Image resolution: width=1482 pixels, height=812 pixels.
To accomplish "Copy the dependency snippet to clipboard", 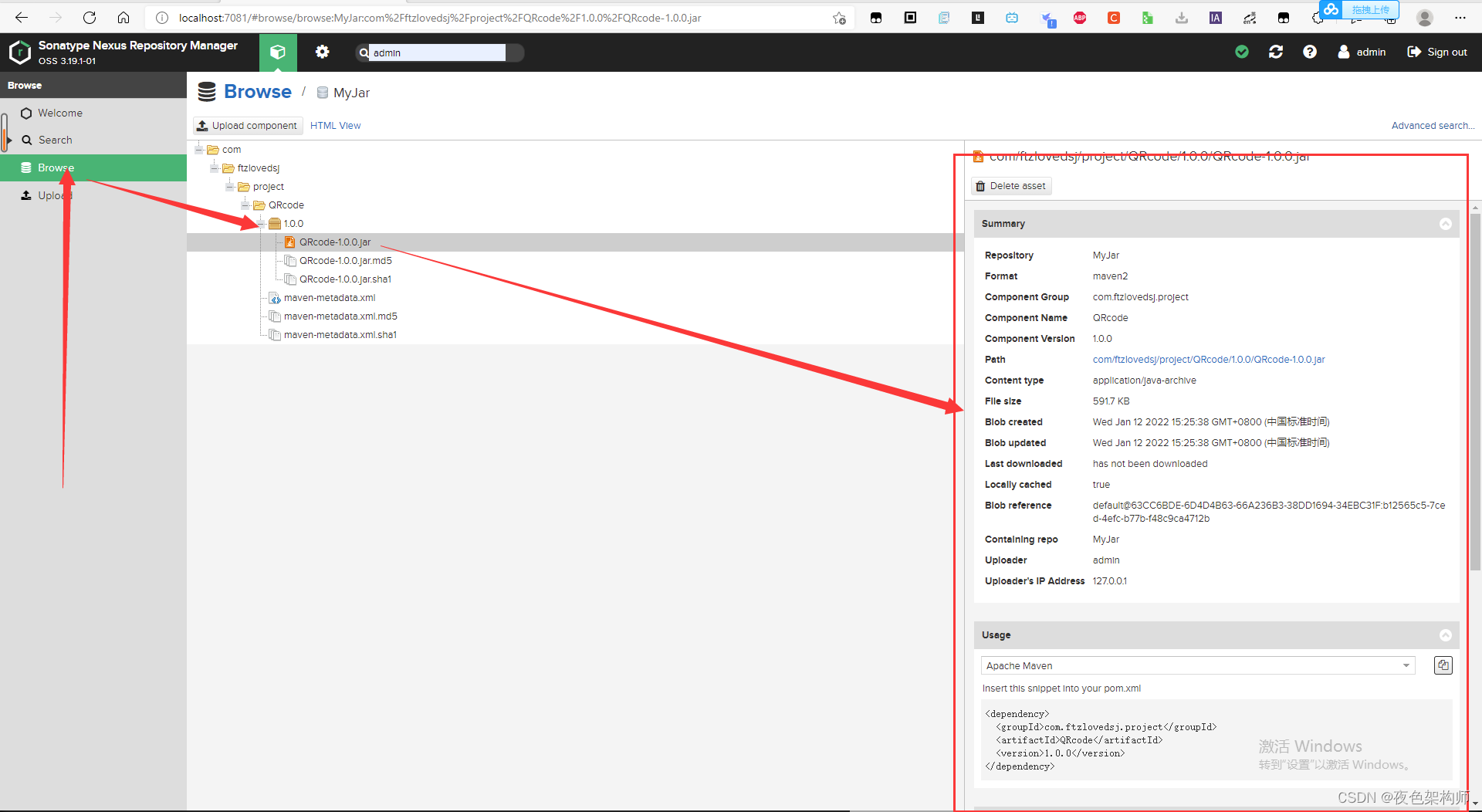I will pyautogui.click(x=1443, y=665).
